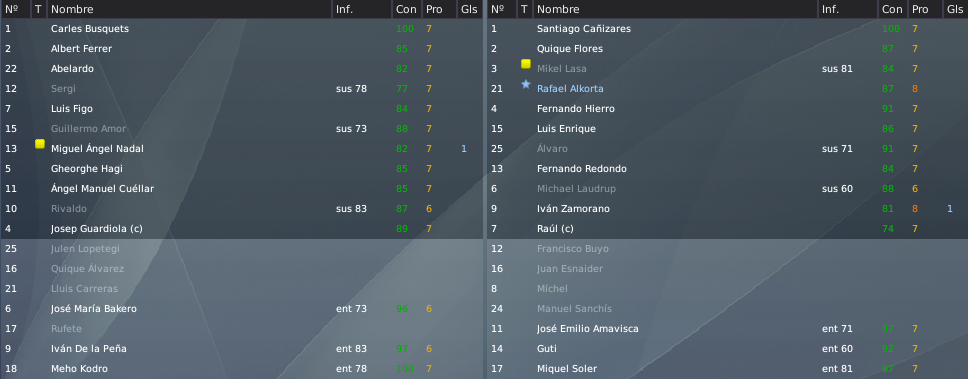Click the left table Gls column header

pyautogui.click(x=469, y=9)
